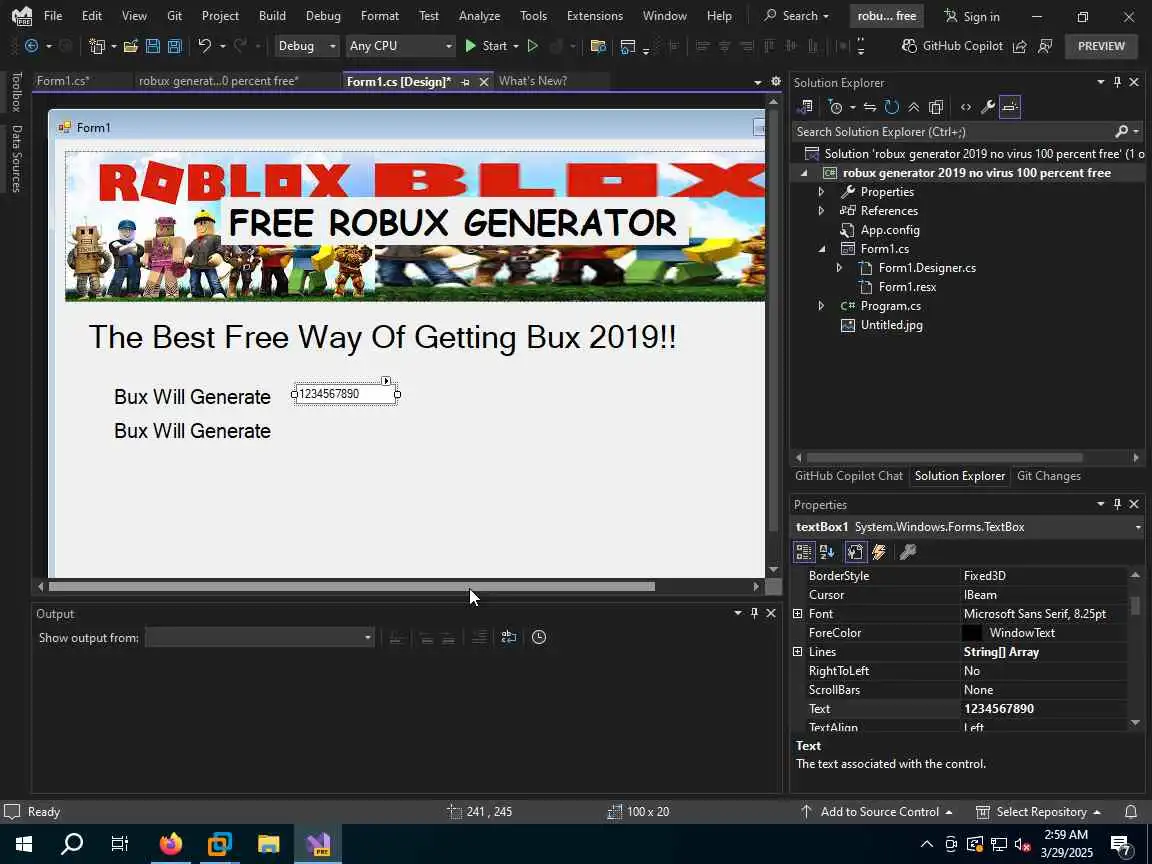Viewport: 1152px width, 864px height.
Task: Expand the Form1.Designer.cs node
Action: (x=839, y=268)
